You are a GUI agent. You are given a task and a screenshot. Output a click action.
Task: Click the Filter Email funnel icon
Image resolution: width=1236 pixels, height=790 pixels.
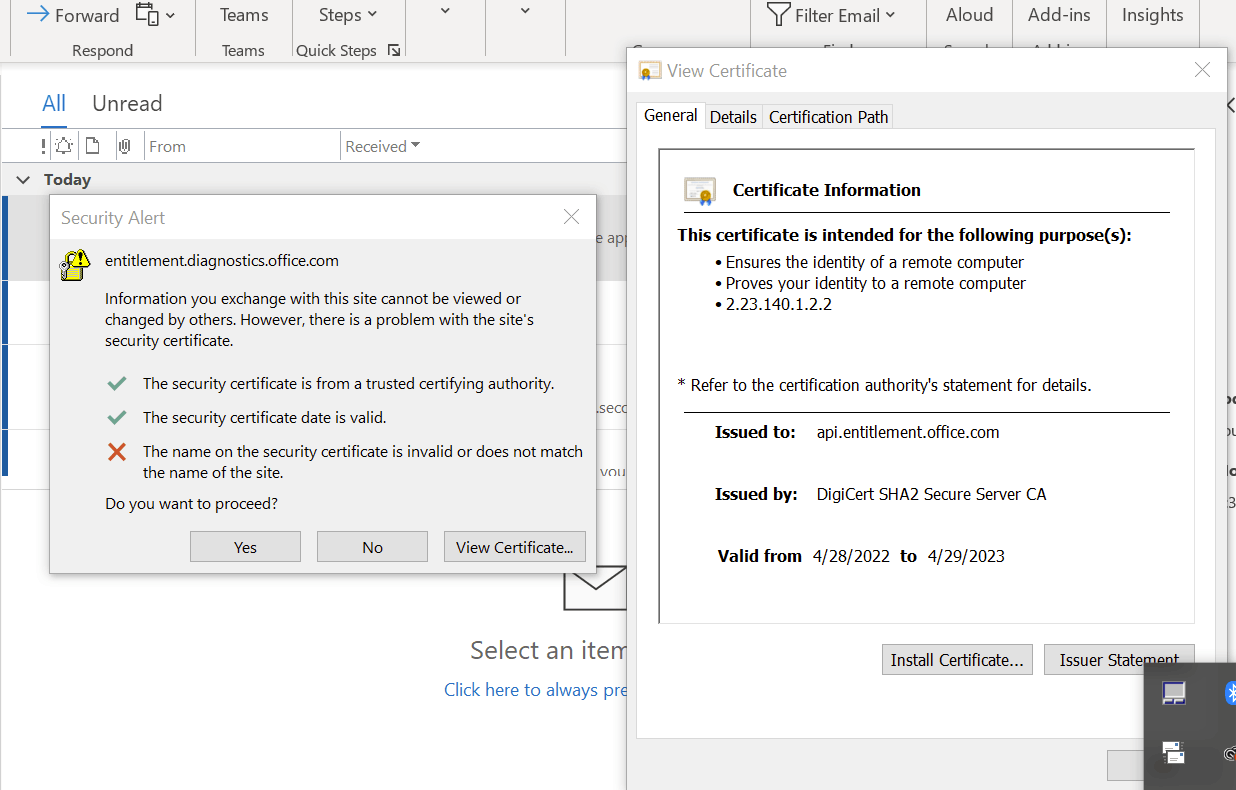(779, 14)
